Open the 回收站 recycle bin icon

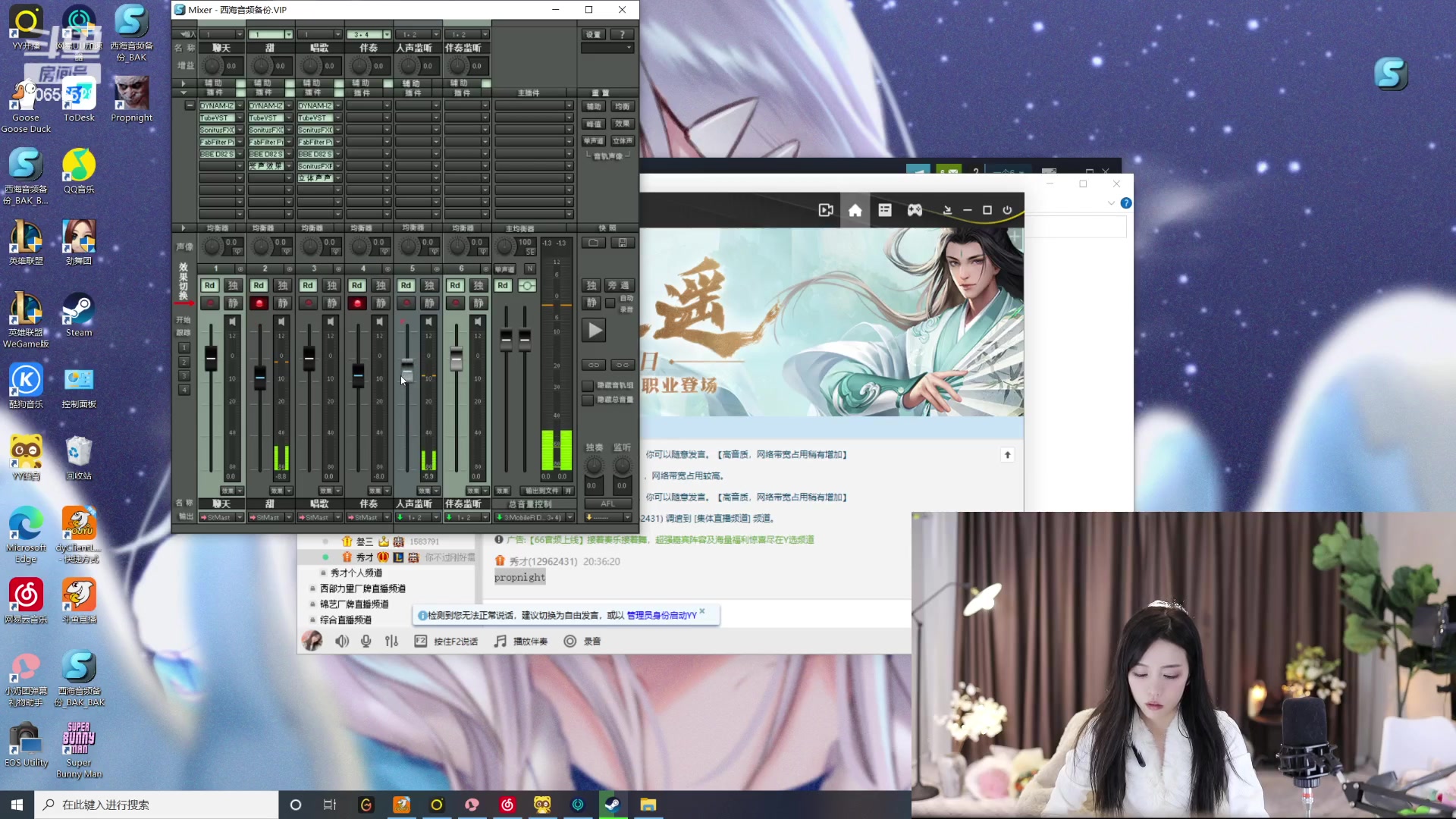tap(79, 458)
